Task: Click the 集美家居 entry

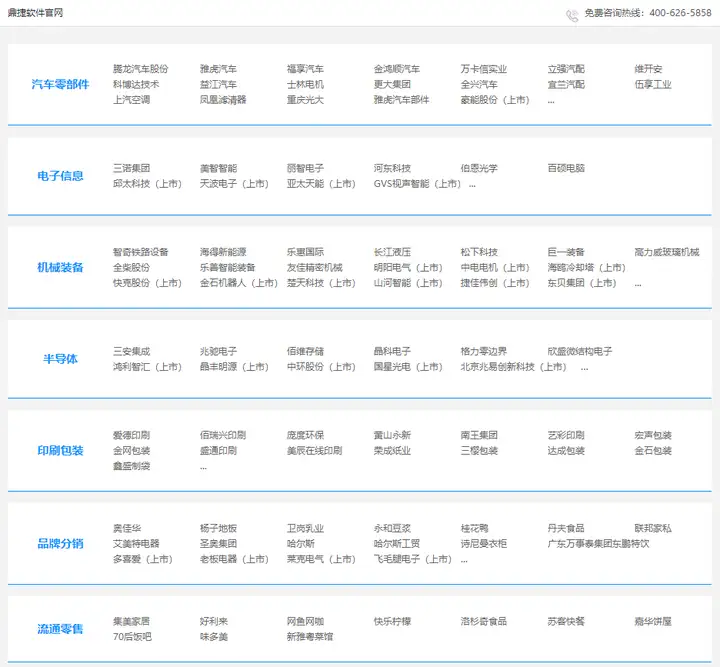Action: pyautogui.click(x=131, y=622)
